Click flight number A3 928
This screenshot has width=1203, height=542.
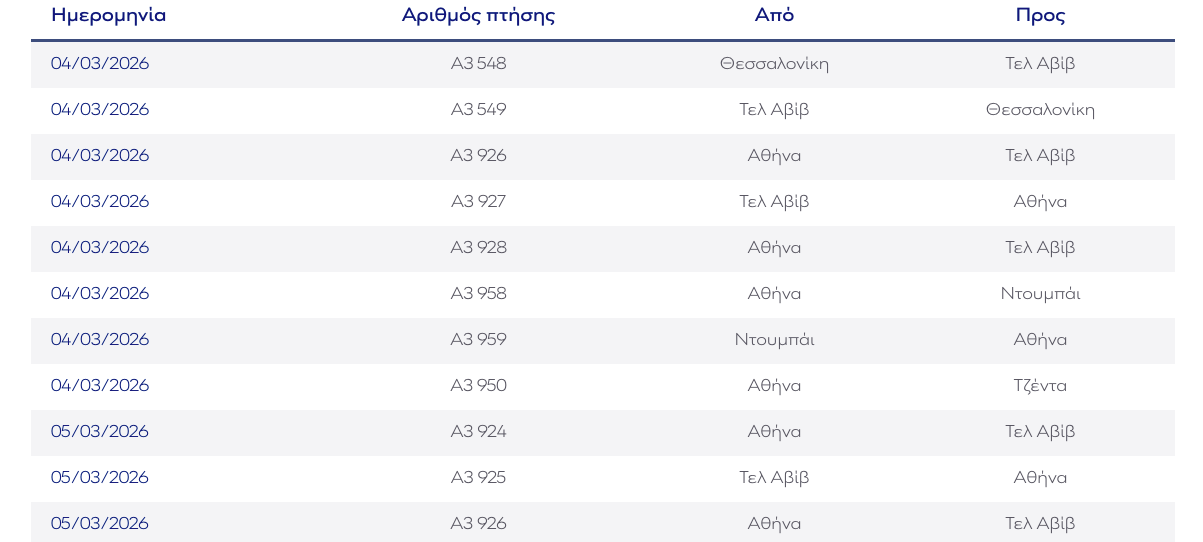[478, 248]
